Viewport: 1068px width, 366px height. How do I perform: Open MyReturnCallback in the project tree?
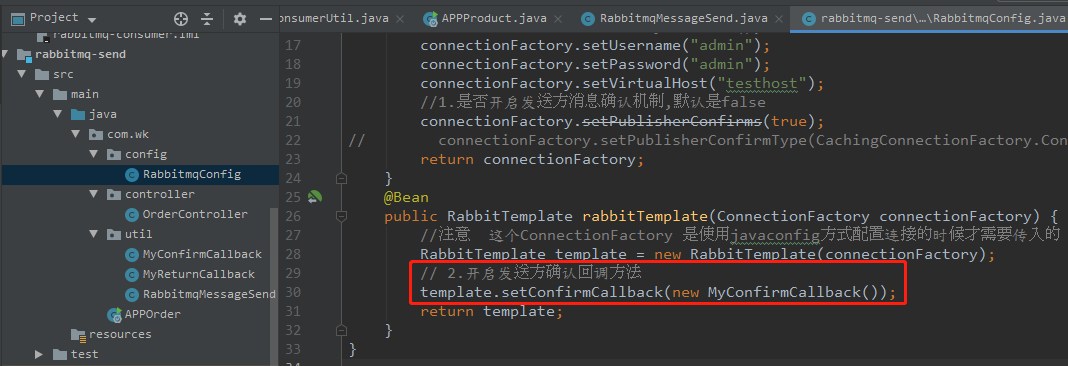(x=190, y=274)
